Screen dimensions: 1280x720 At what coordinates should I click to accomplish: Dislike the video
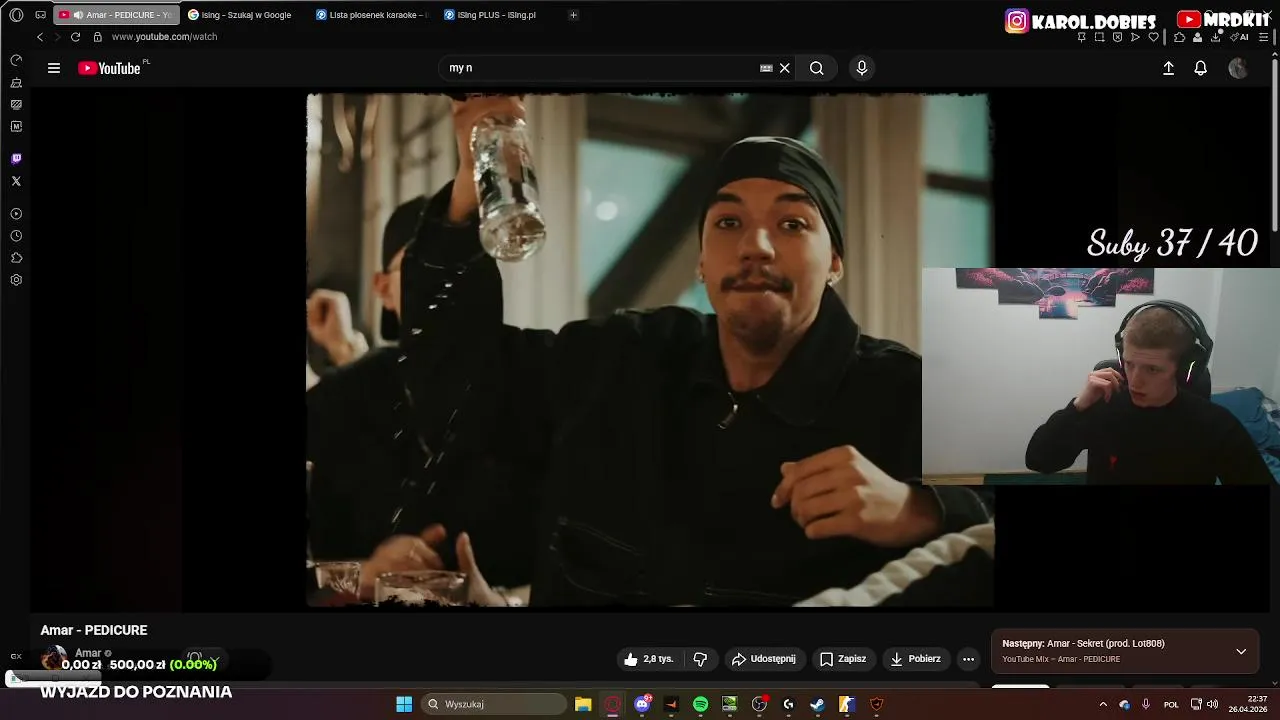coord(700,659)
